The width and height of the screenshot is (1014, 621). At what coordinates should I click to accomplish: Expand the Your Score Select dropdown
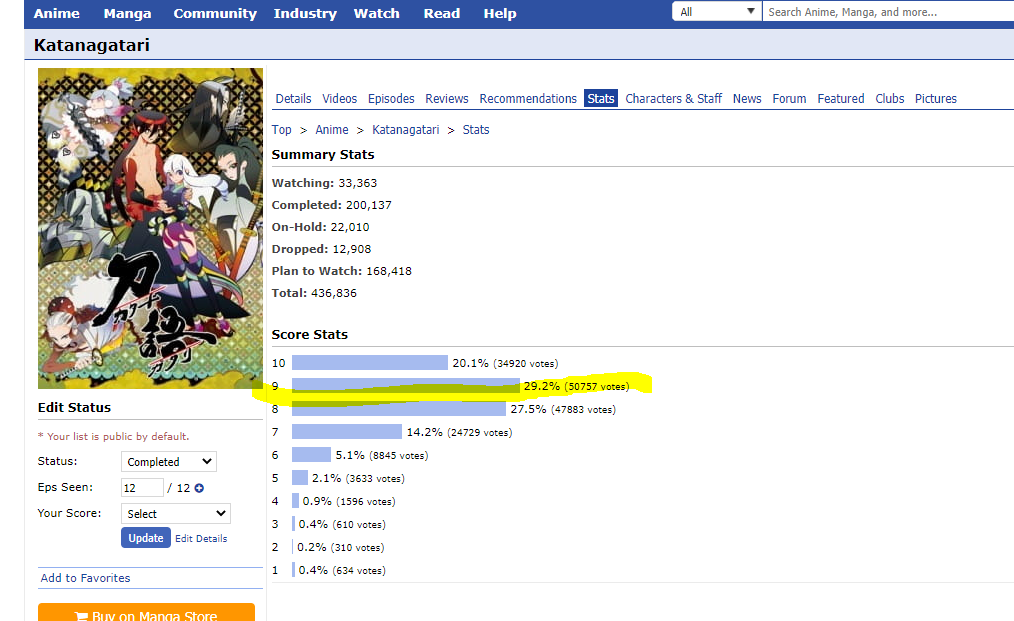pos(176,514)
